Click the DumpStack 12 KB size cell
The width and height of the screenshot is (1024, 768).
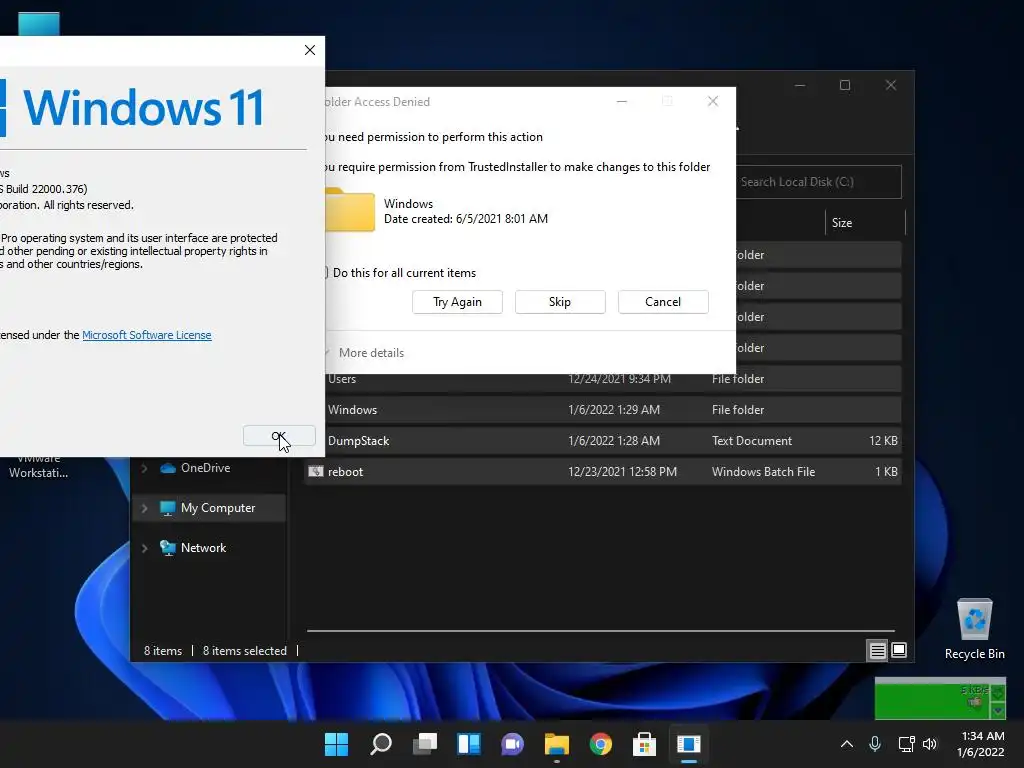point(883,441)
